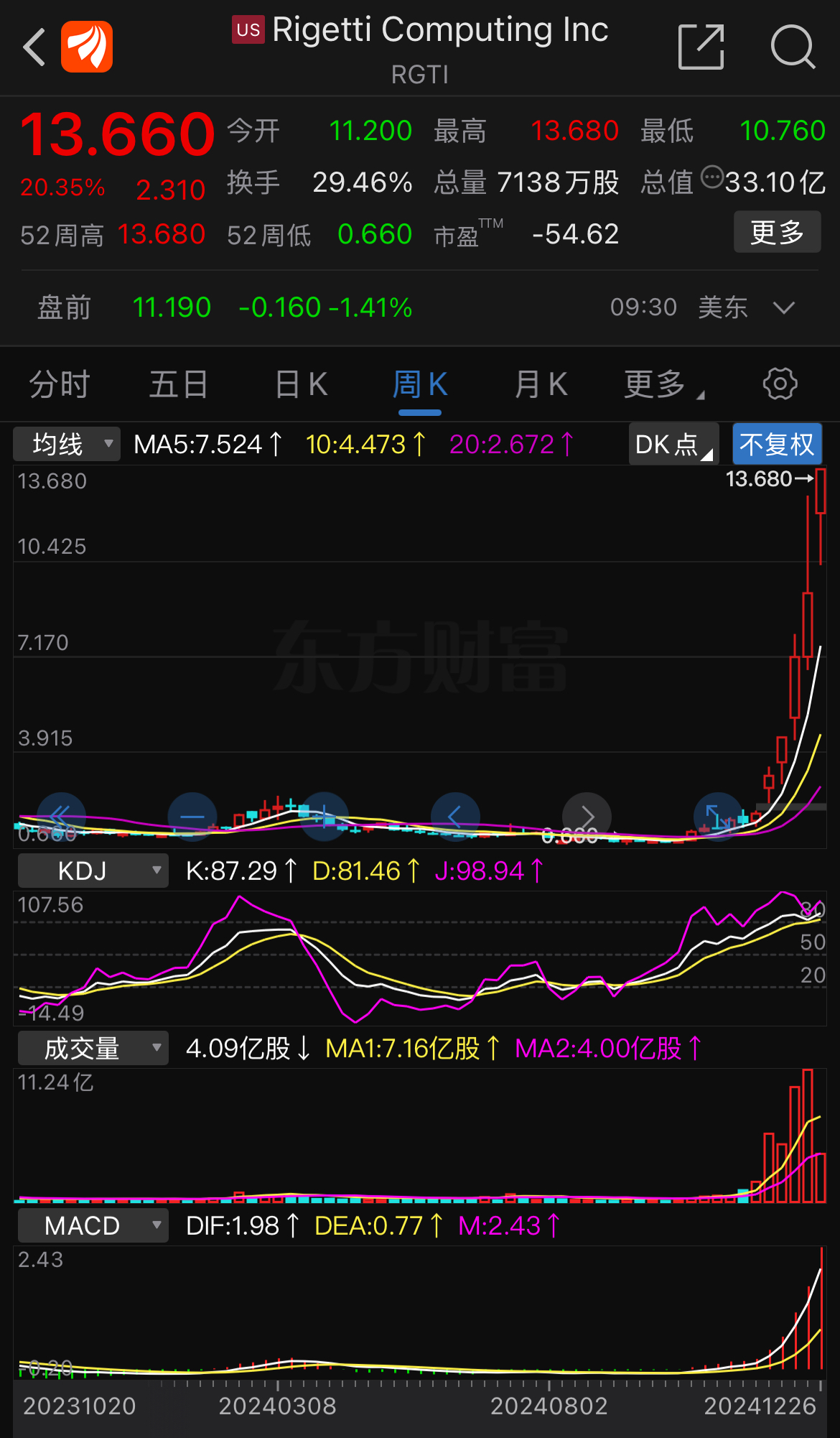Tap the 09:30 pre-market time
This screenshot has height=1438, width=840.
643,307
